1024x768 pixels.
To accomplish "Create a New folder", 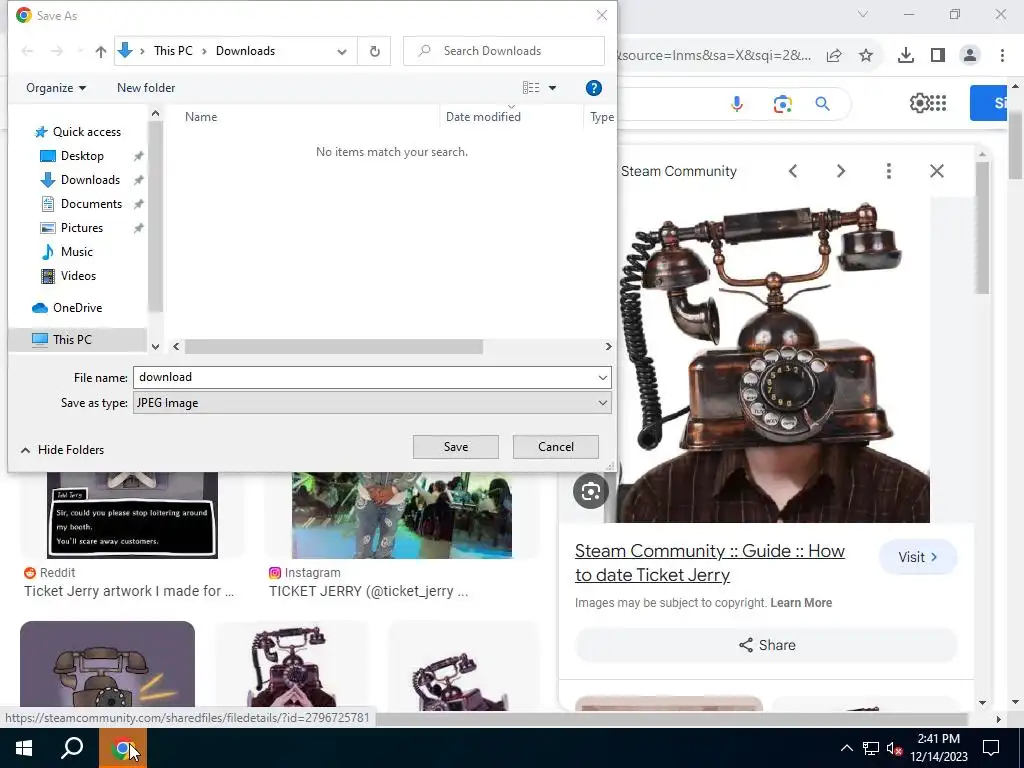I will pos(146,88).
